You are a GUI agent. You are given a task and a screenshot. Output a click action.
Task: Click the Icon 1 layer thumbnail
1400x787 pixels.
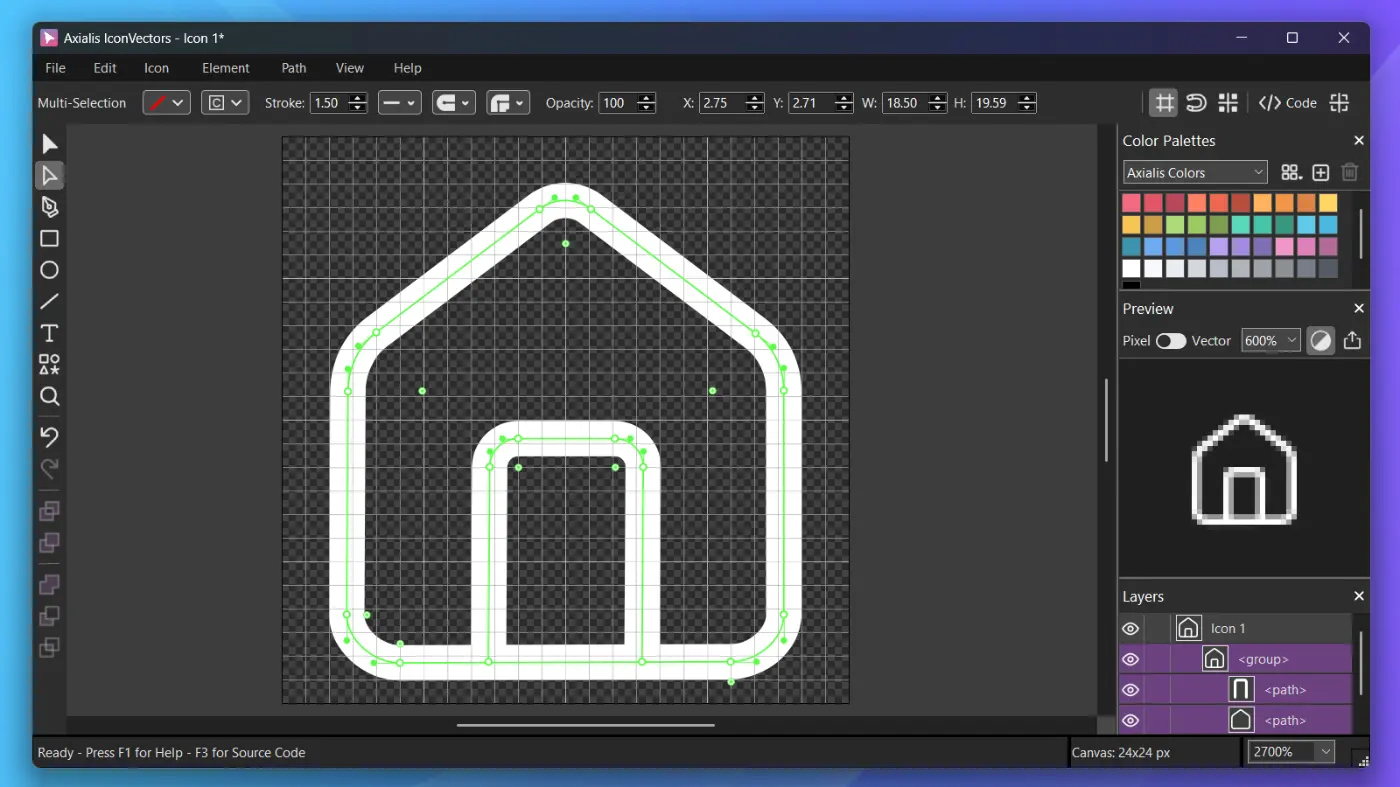tap(1188, 628)
